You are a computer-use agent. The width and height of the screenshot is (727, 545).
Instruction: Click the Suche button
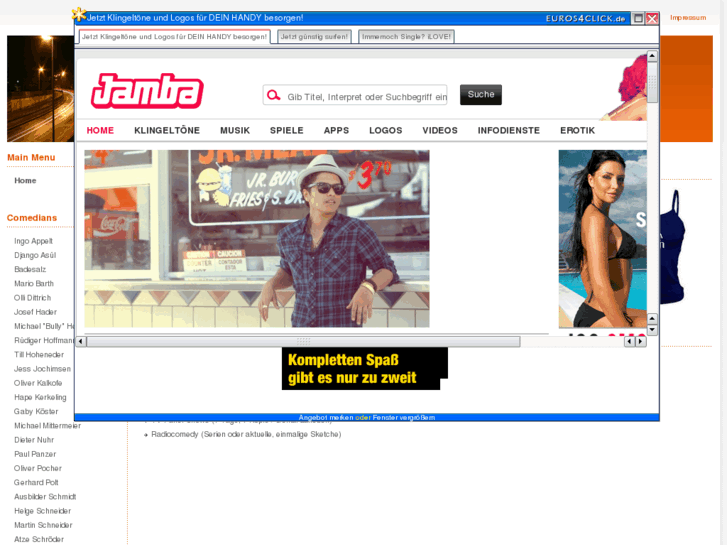(481, 95)
